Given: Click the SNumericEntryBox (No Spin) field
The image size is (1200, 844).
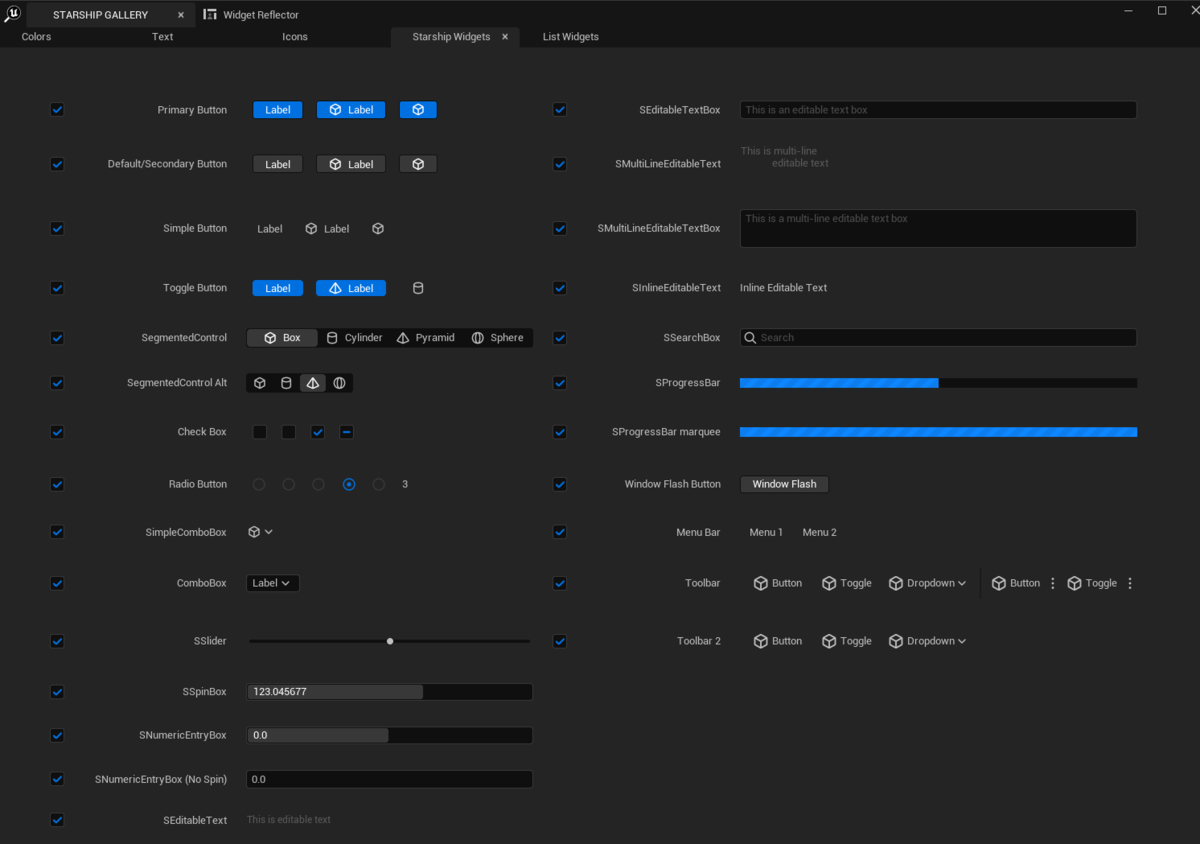Looking at the screenshot, I should coord(389,779).
